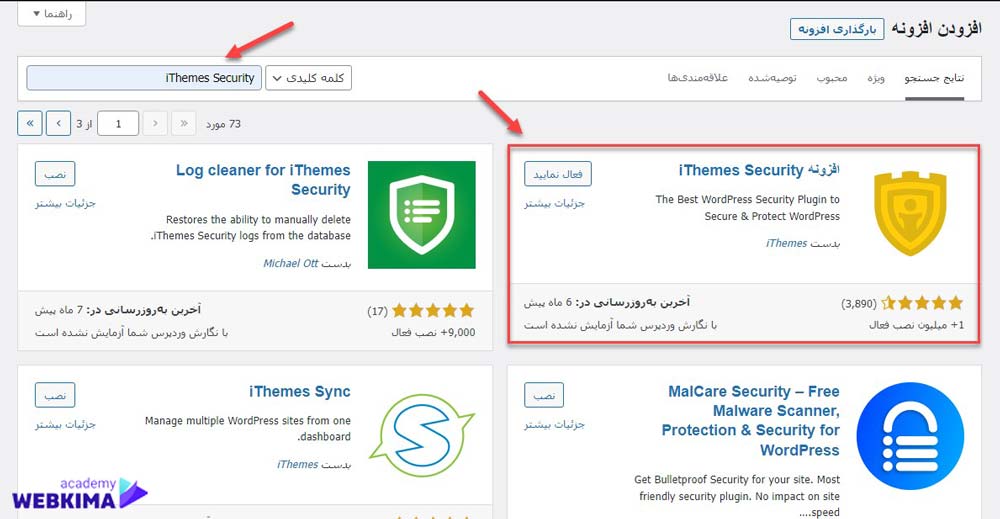The width and height of the screenshot is (1000, 519).
Task: Install the Log cleaner for iThemes Security plugin
Action: [x=55, y=174]
